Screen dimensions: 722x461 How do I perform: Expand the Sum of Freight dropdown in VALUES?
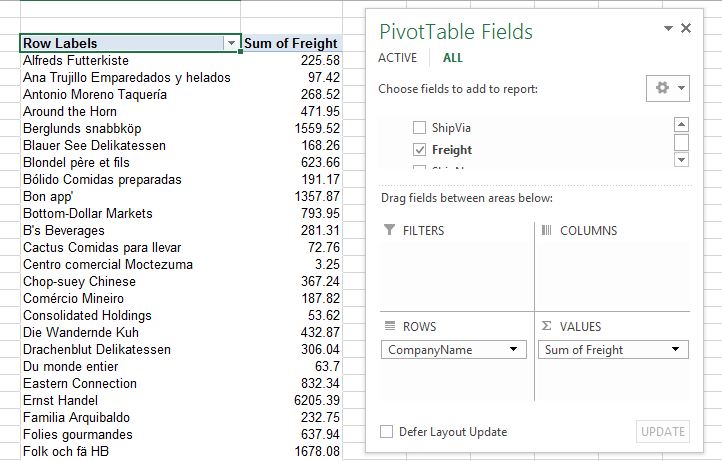tap(676, 350)
